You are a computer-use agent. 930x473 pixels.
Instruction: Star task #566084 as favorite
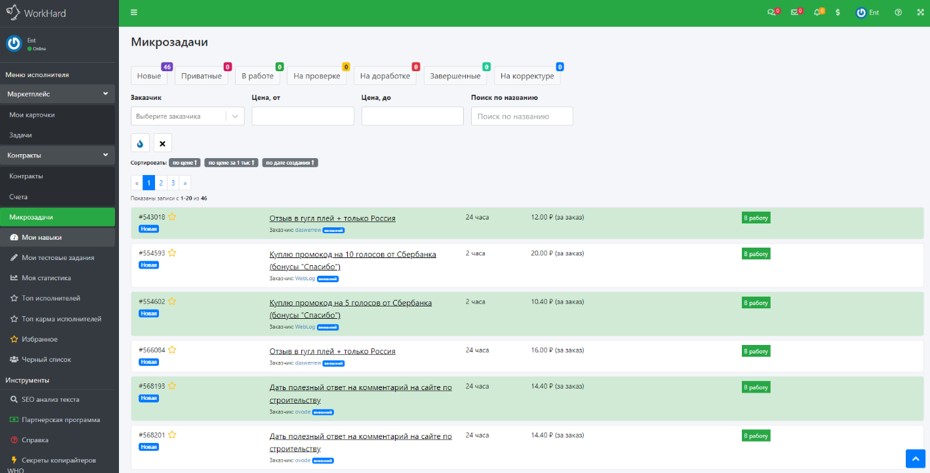coord(172,350)
